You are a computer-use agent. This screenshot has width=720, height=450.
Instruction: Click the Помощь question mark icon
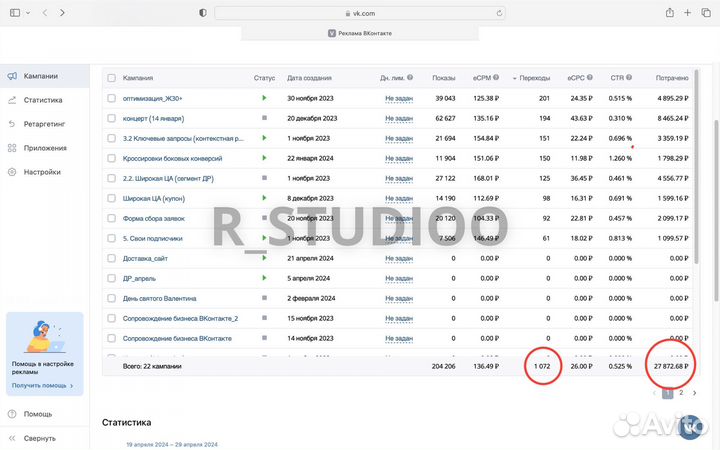click(10, 414)
